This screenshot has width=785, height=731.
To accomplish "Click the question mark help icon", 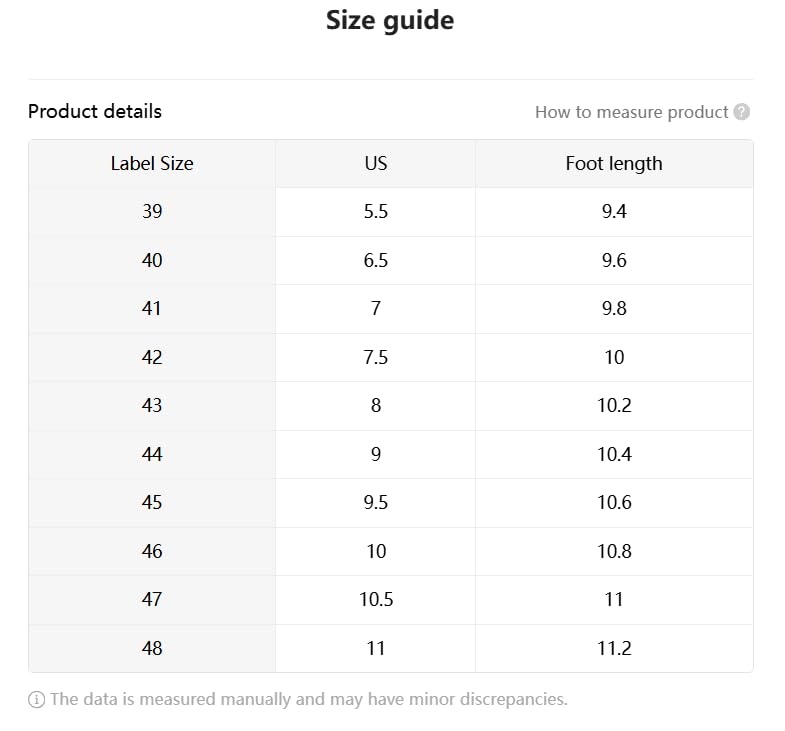I will coord(741,112).
